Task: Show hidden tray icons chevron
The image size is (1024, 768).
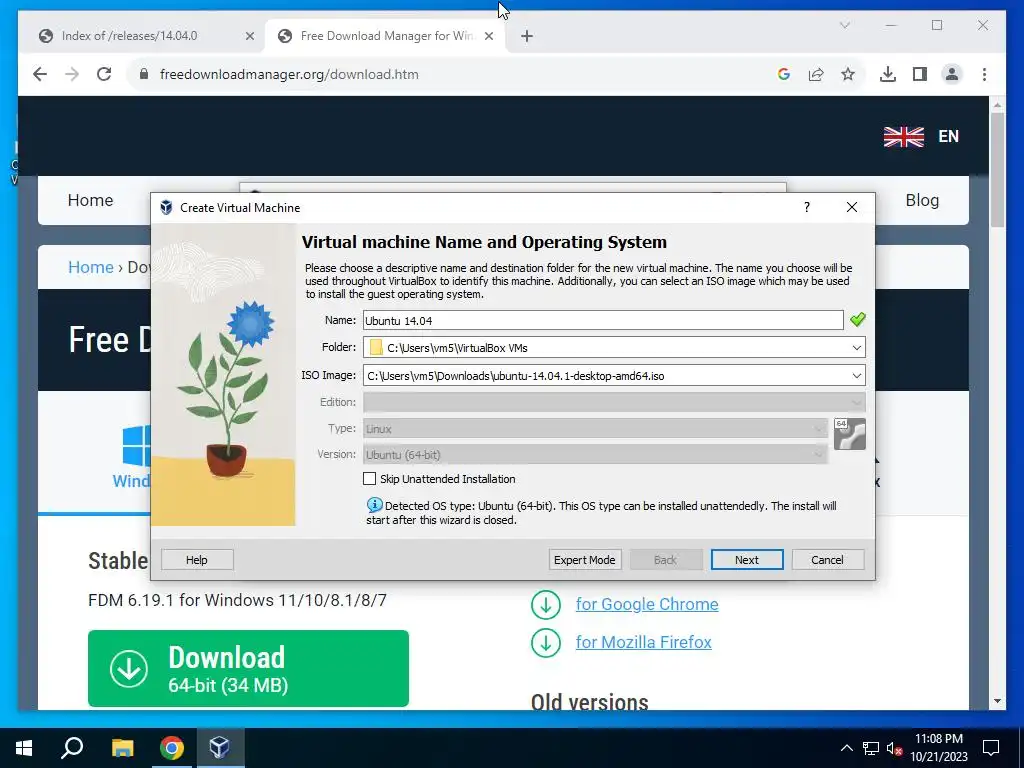Action: [x=846, y=748]
